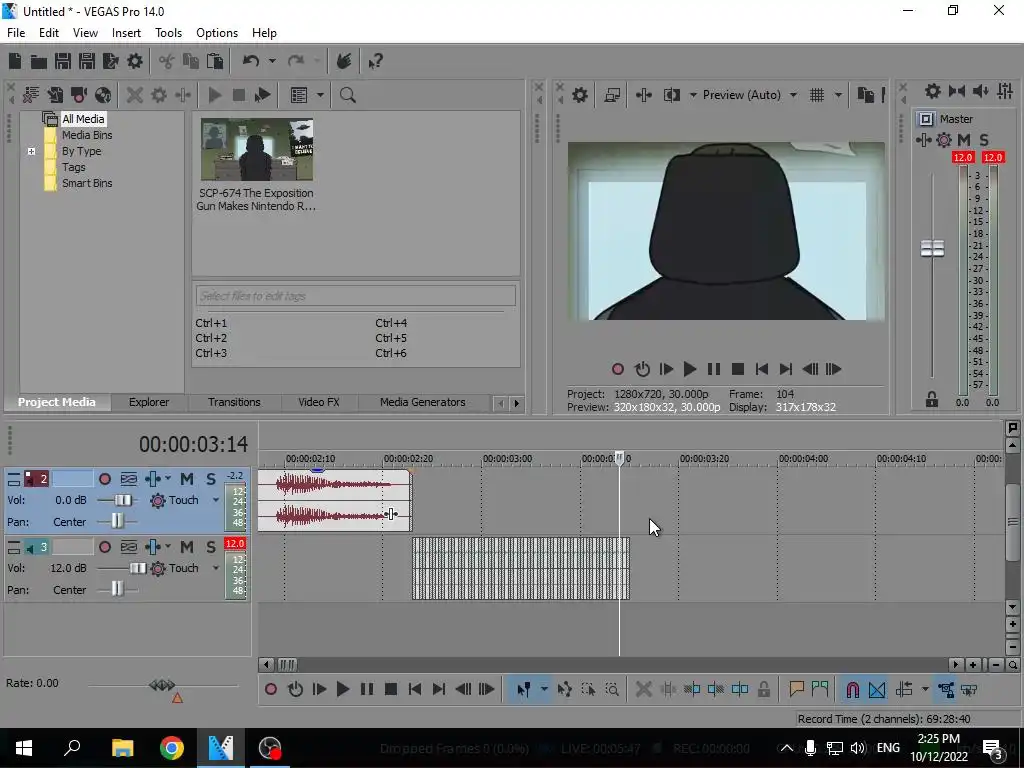Start media preview in Project Media toolbar
The height and width of the screenshot is (768, 1024).
tap(214, 95)
